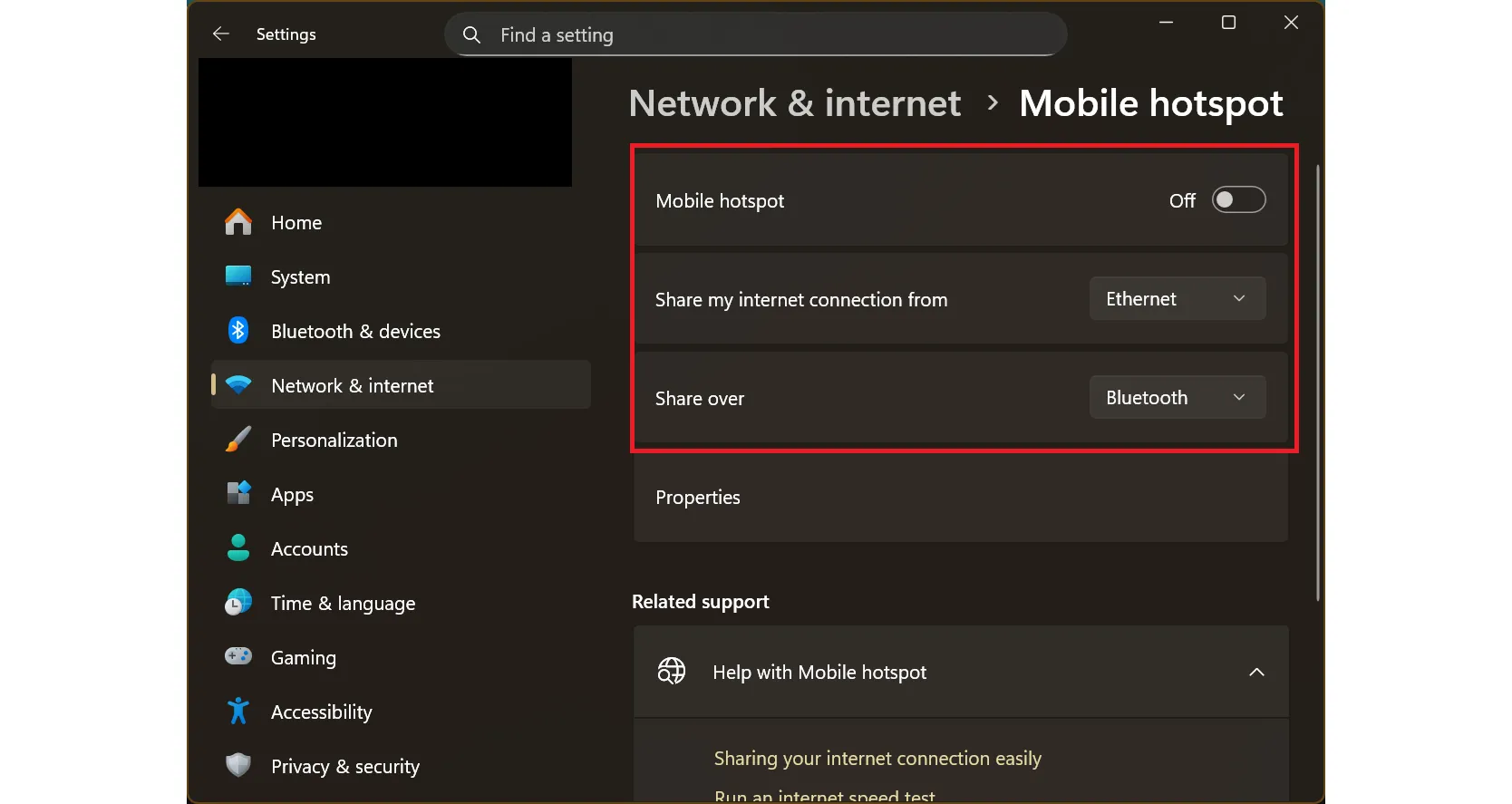Turn on the Mobile hotspot toggle
Image resolution: width=1512 pixels, height=804 pixels.
(1238, 200)
